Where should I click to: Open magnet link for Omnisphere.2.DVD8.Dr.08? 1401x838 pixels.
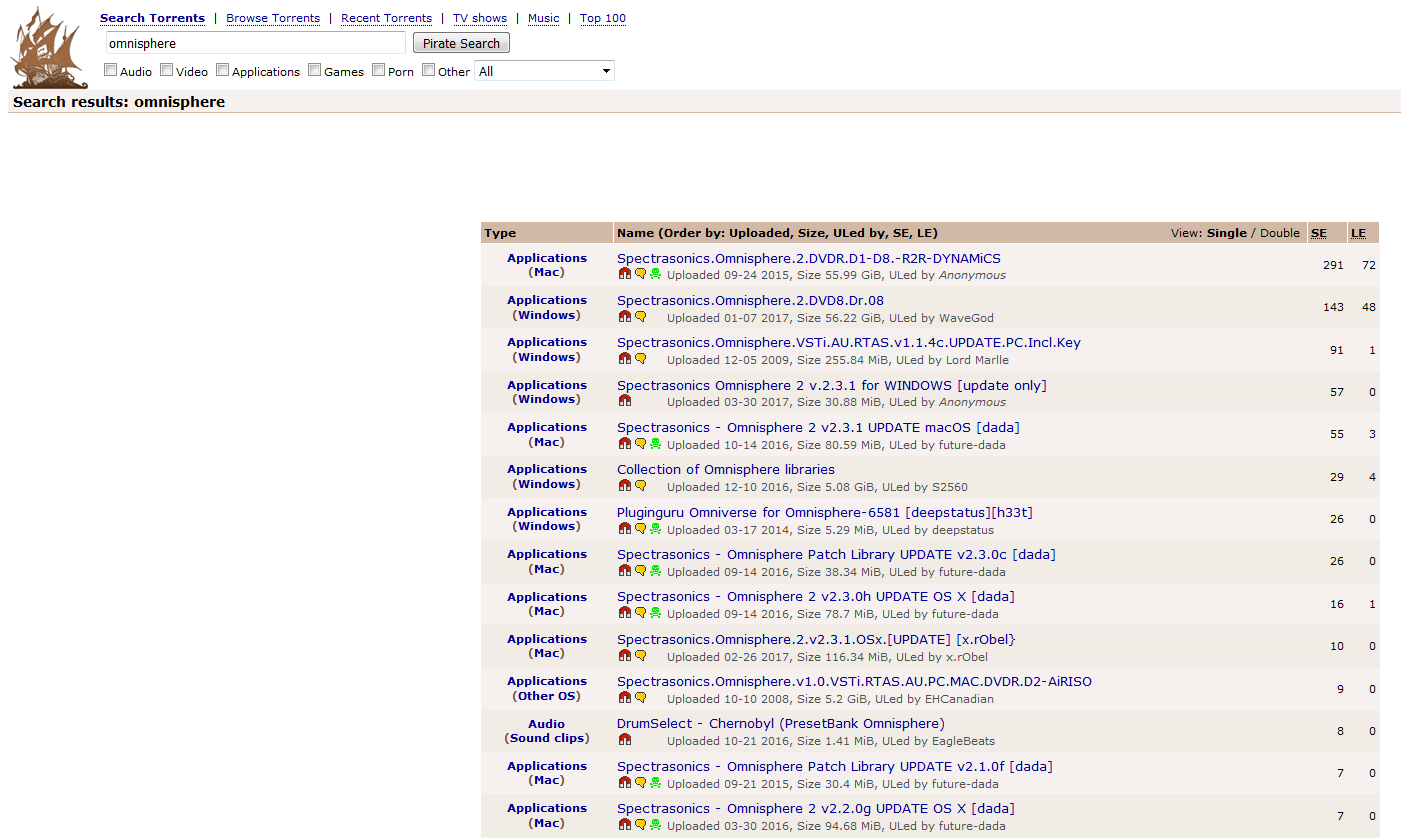pos(625,316)
